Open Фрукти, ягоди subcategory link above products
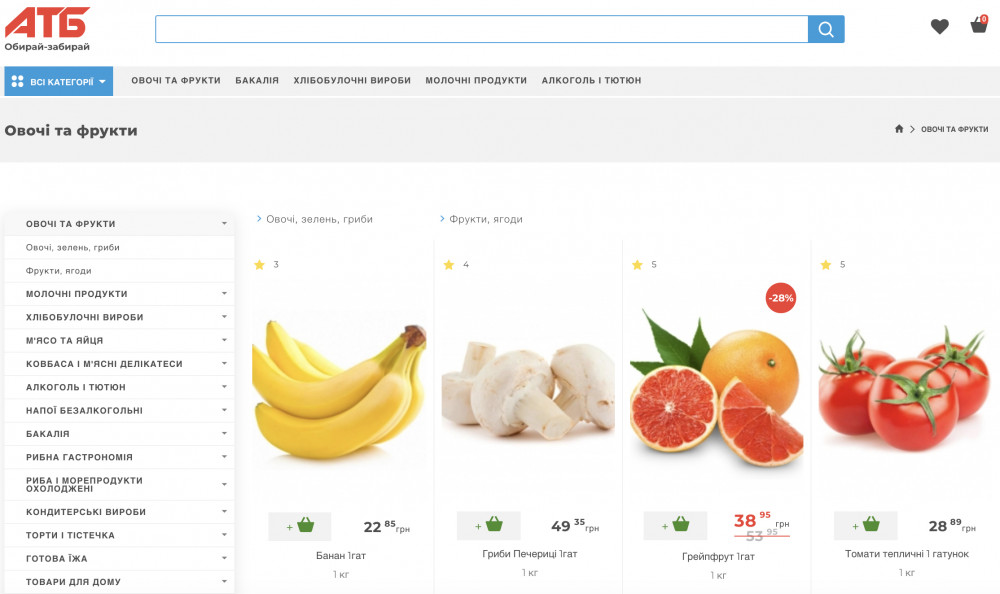This screenshot has height=594, width=1000. (x=485, y=219)
